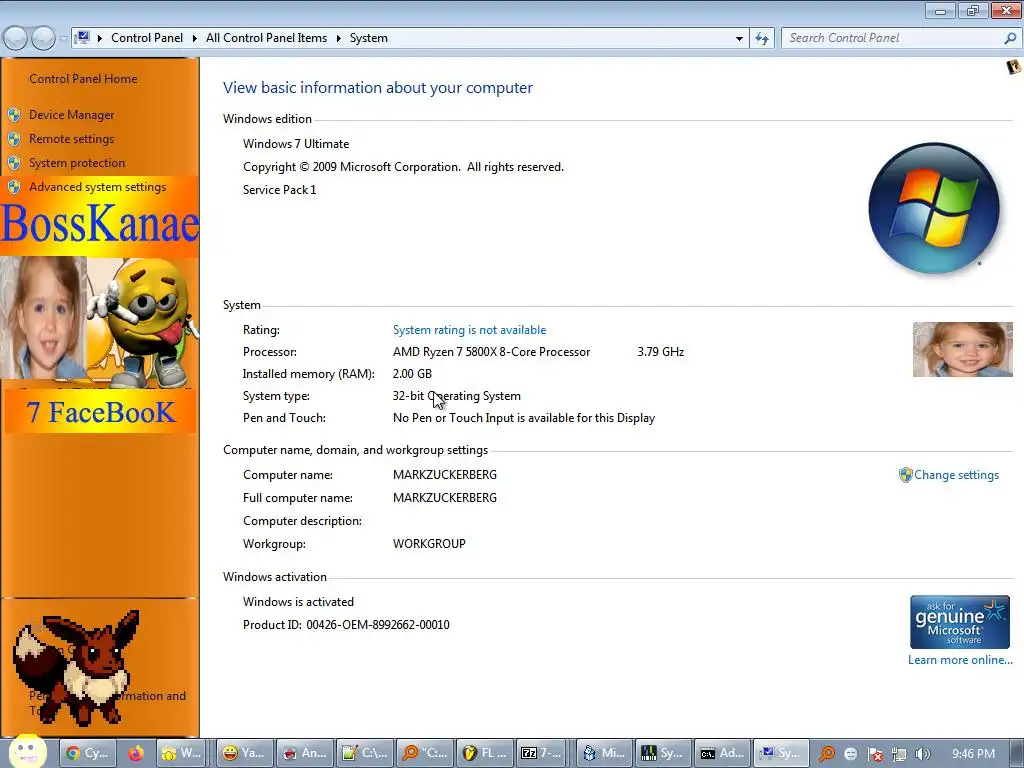Click the Forward navigation arrow button

pyautogui.click(x=43, y=39)
